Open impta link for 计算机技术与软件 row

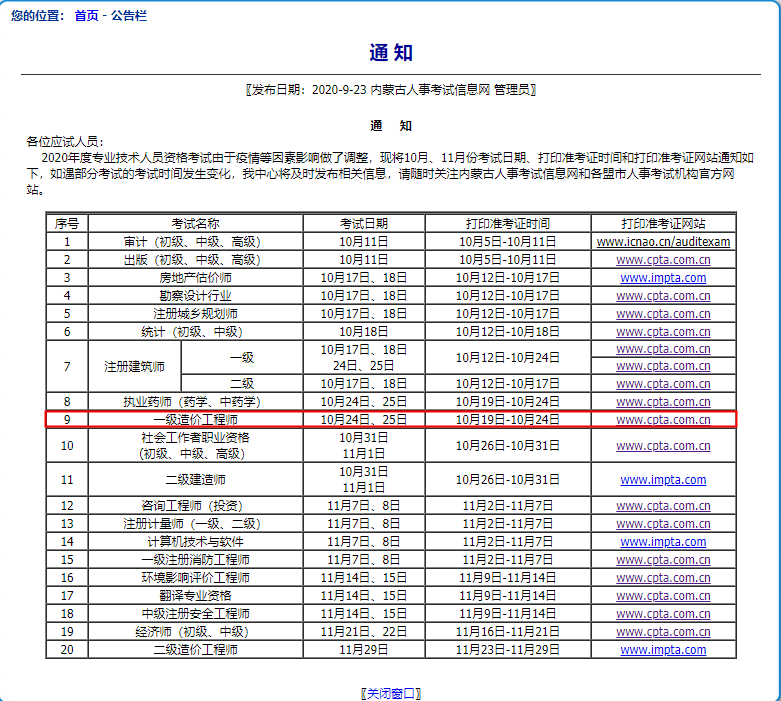663,541
